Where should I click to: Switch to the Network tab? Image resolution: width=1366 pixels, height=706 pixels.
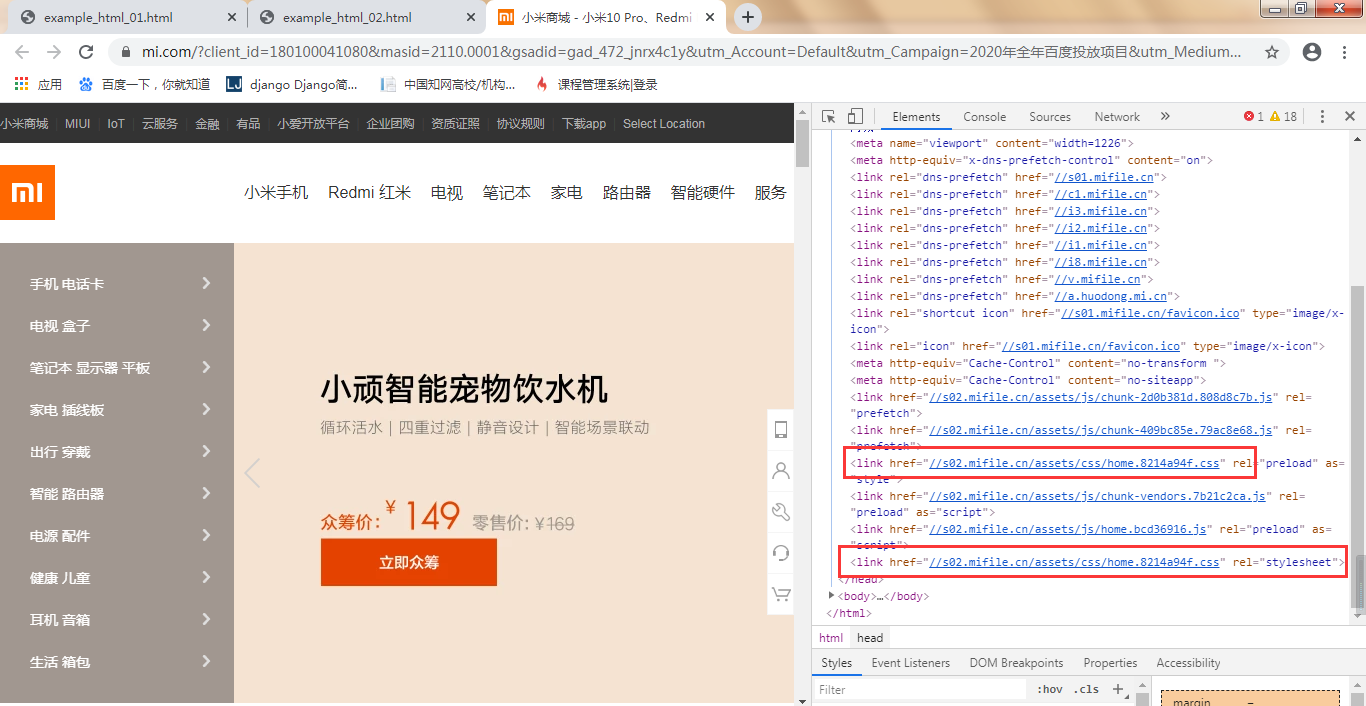pos(1117,117)
